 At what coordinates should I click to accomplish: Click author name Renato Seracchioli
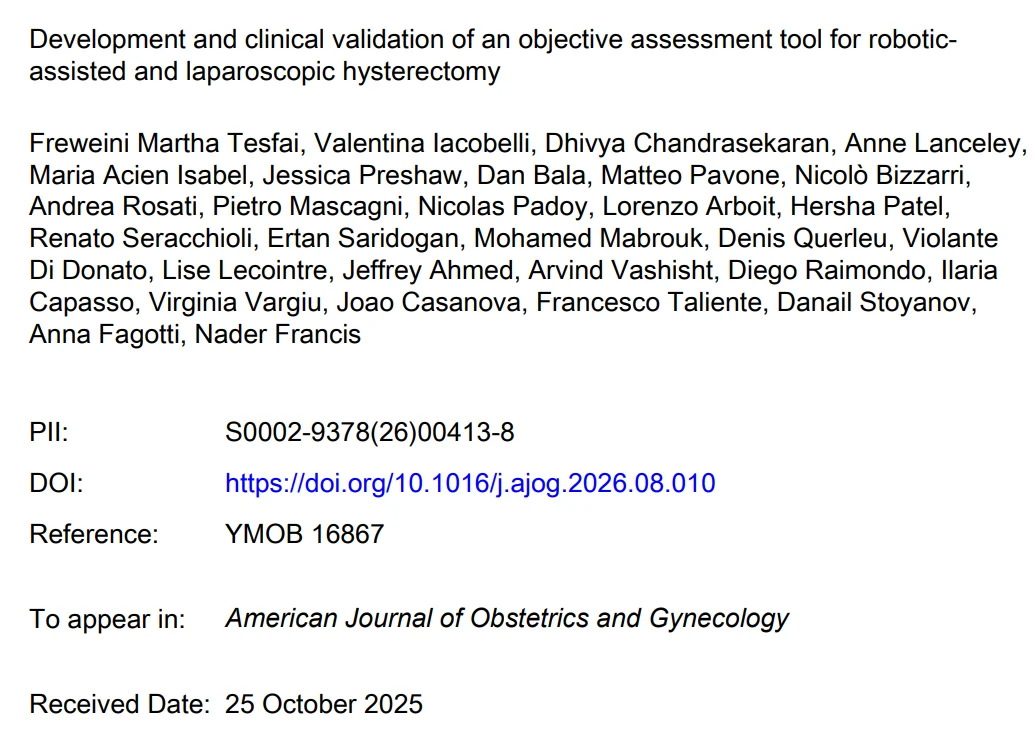pyautogui.click(x=140, y=238)
